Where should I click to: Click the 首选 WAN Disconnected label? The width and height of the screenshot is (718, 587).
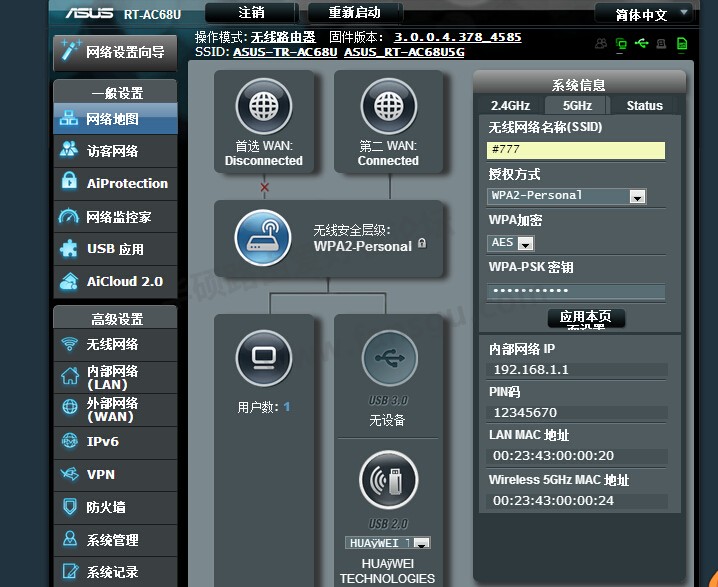pyautogui.click(x=264, y=153)
